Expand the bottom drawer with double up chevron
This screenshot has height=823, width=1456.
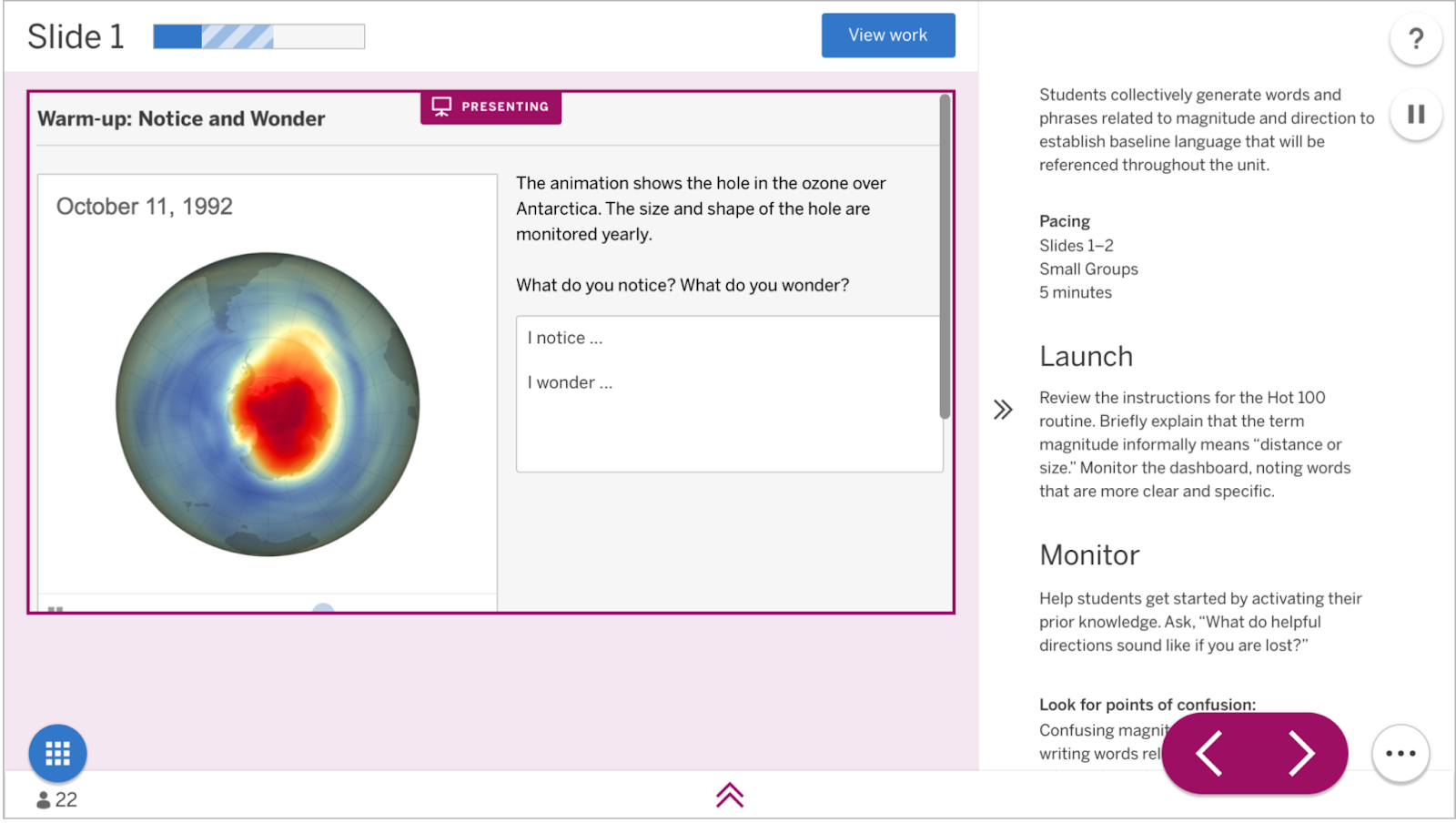(729, 796)
